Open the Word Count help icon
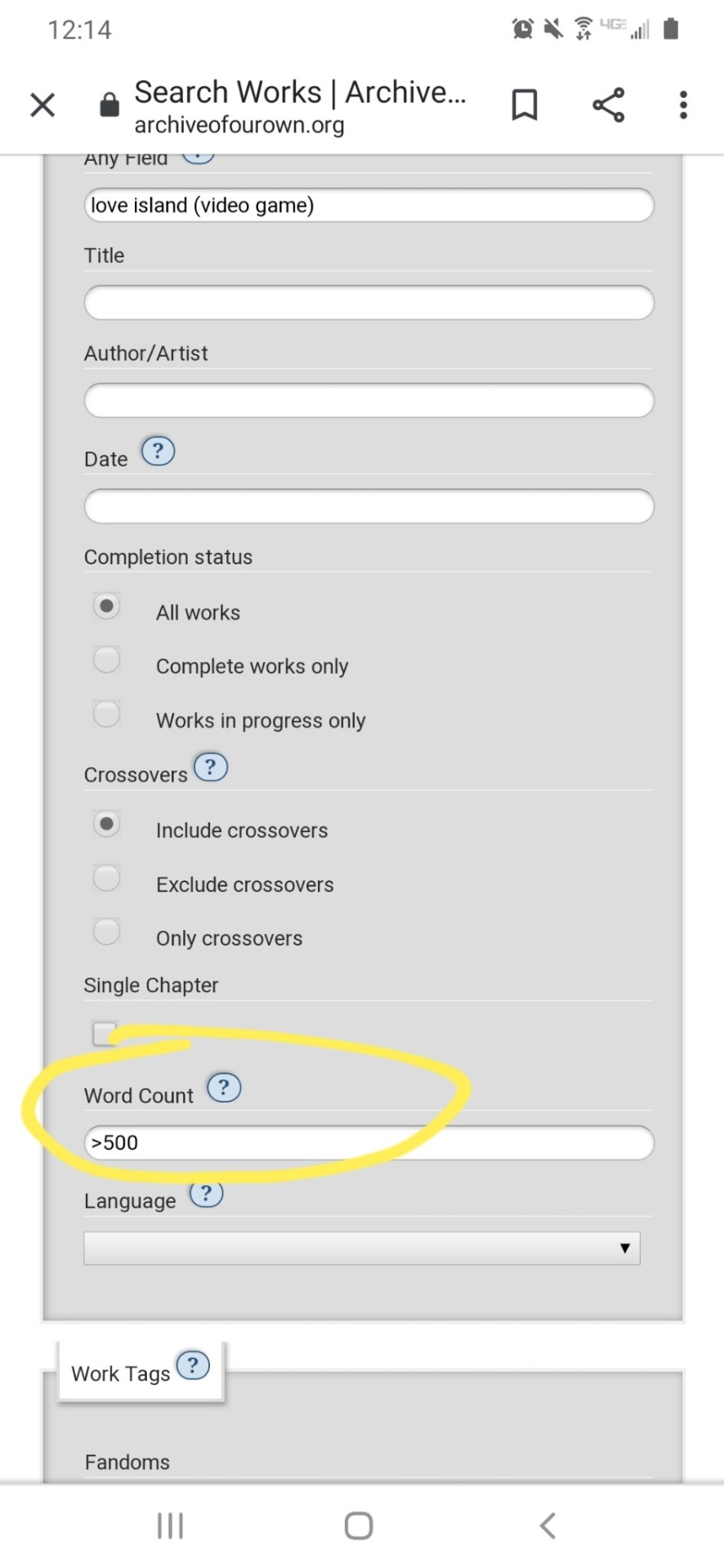The width and height of the screenshot is (724, 1568). pos(224,1088)
